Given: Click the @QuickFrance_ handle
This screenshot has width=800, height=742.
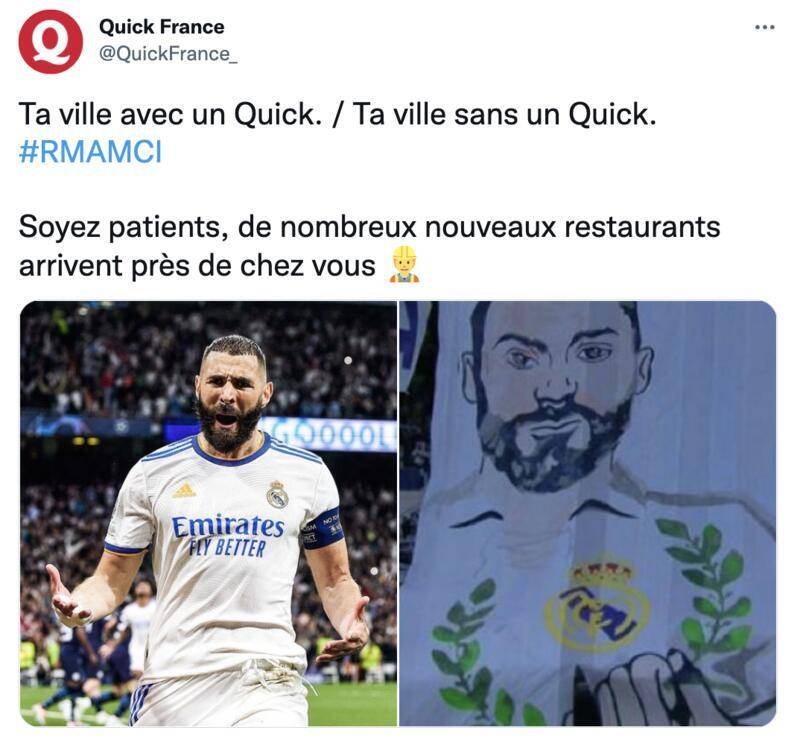Looking at the screenshot, I should click(x=168, y=54).
